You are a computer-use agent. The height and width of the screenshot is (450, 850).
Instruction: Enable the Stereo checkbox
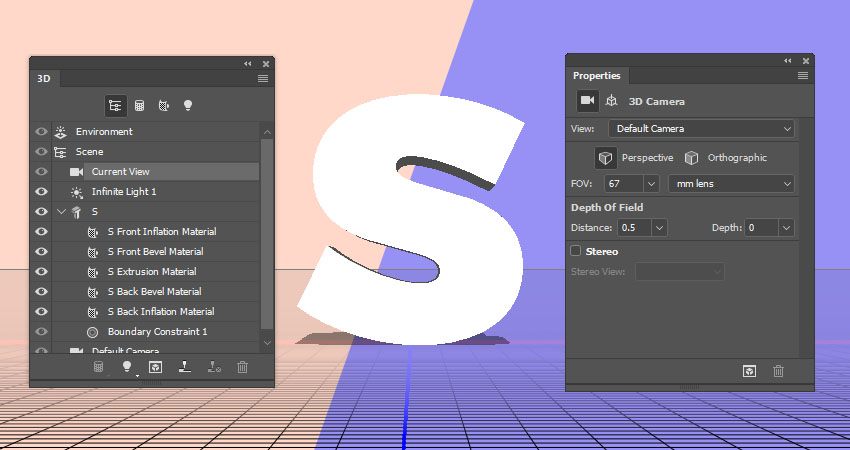[576, 251]
